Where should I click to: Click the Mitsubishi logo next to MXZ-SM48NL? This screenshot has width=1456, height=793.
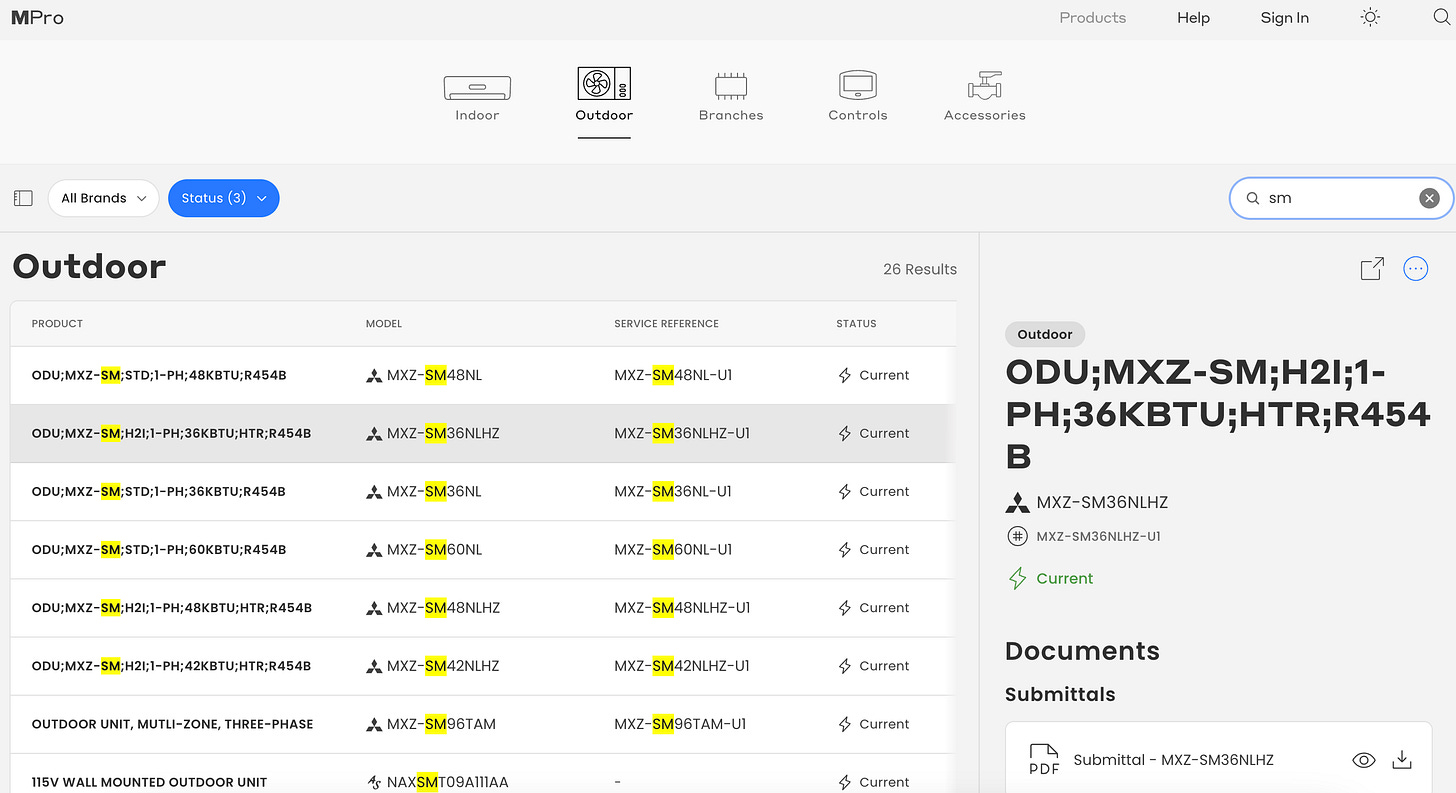tap(374, 376)
